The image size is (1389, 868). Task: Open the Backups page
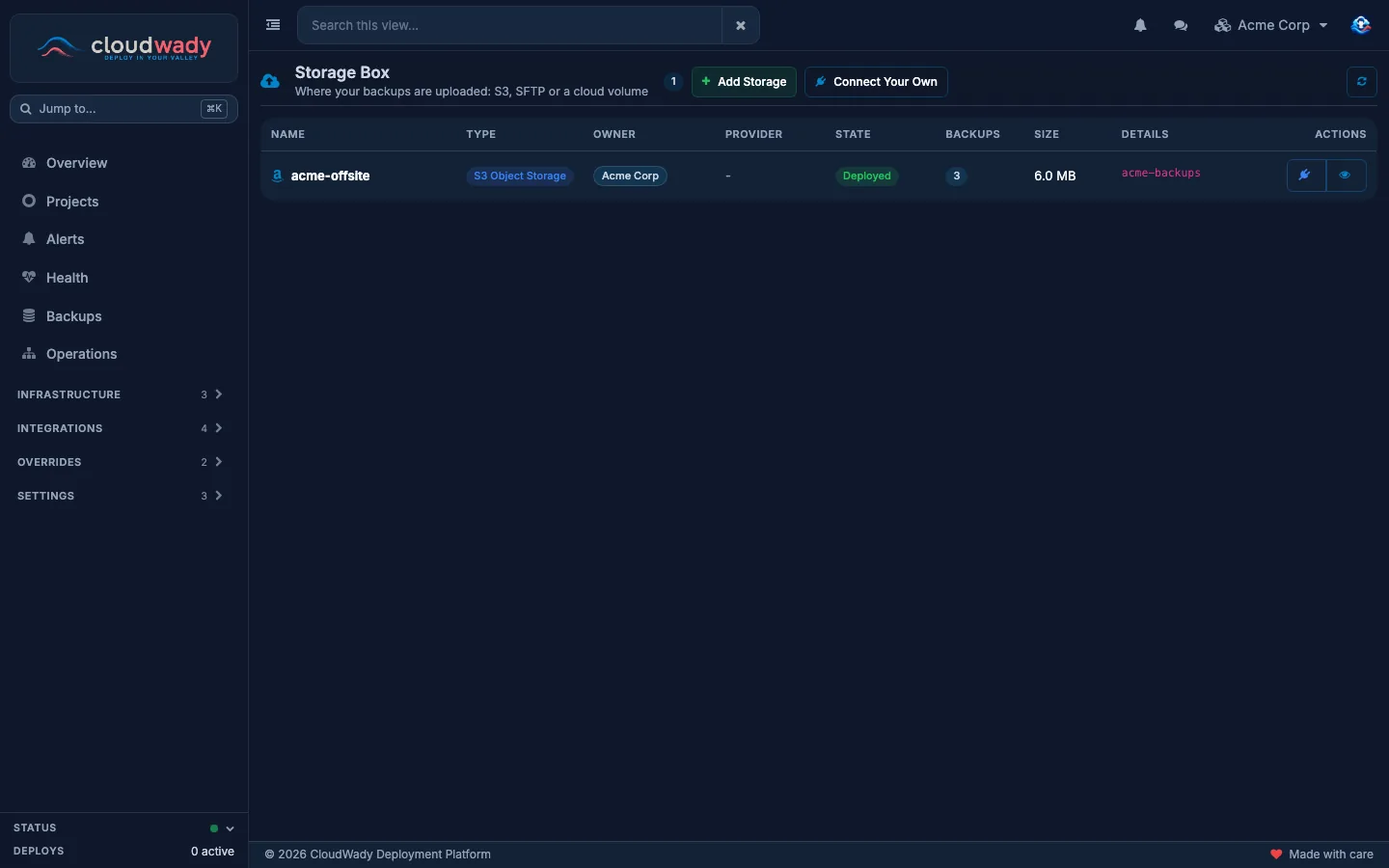tap(123, 316)
